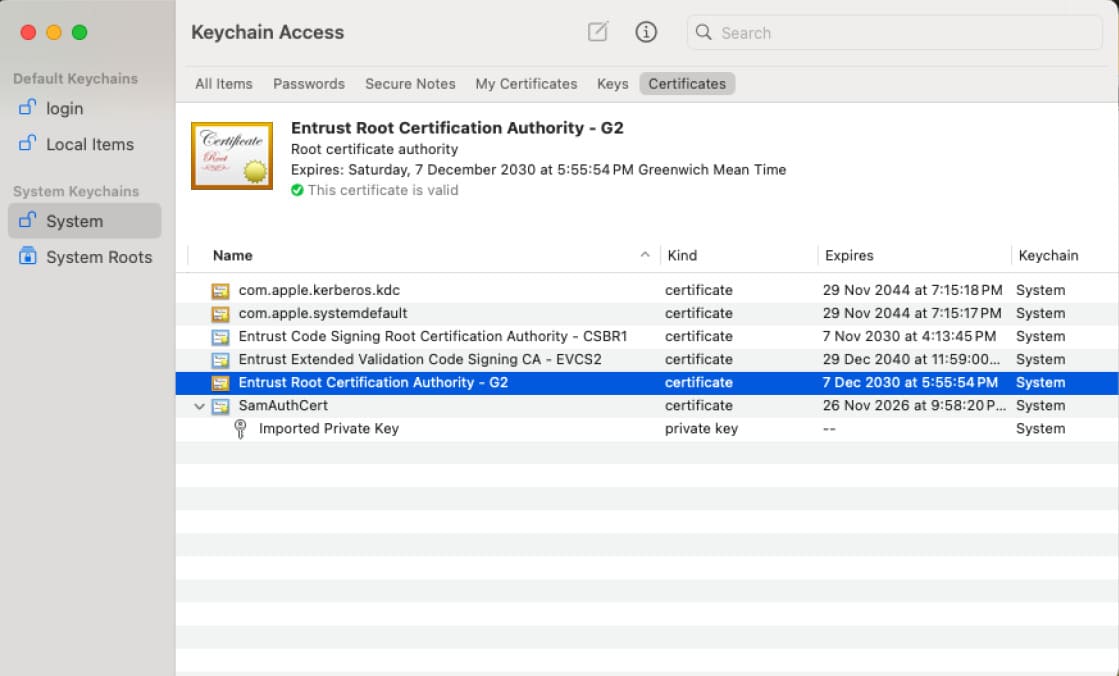Select the com.apple.systemdefault certificate row

(x=322, y=313)
